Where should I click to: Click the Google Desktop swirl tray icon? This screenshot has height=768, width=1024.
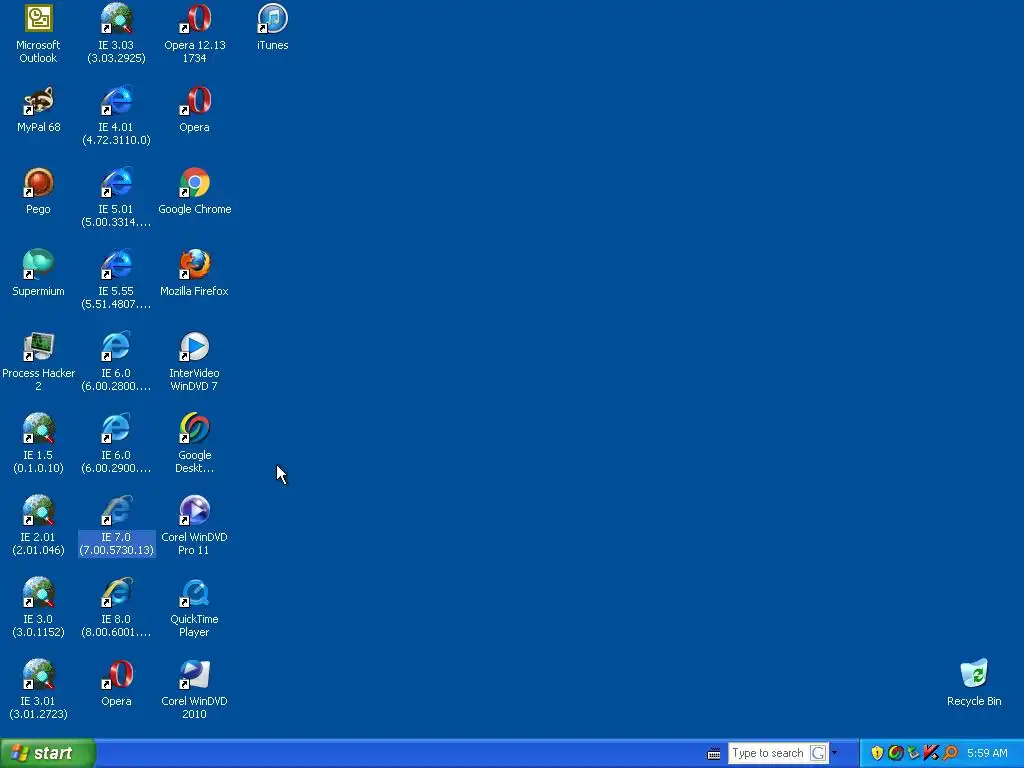click(x=895, y=753)
